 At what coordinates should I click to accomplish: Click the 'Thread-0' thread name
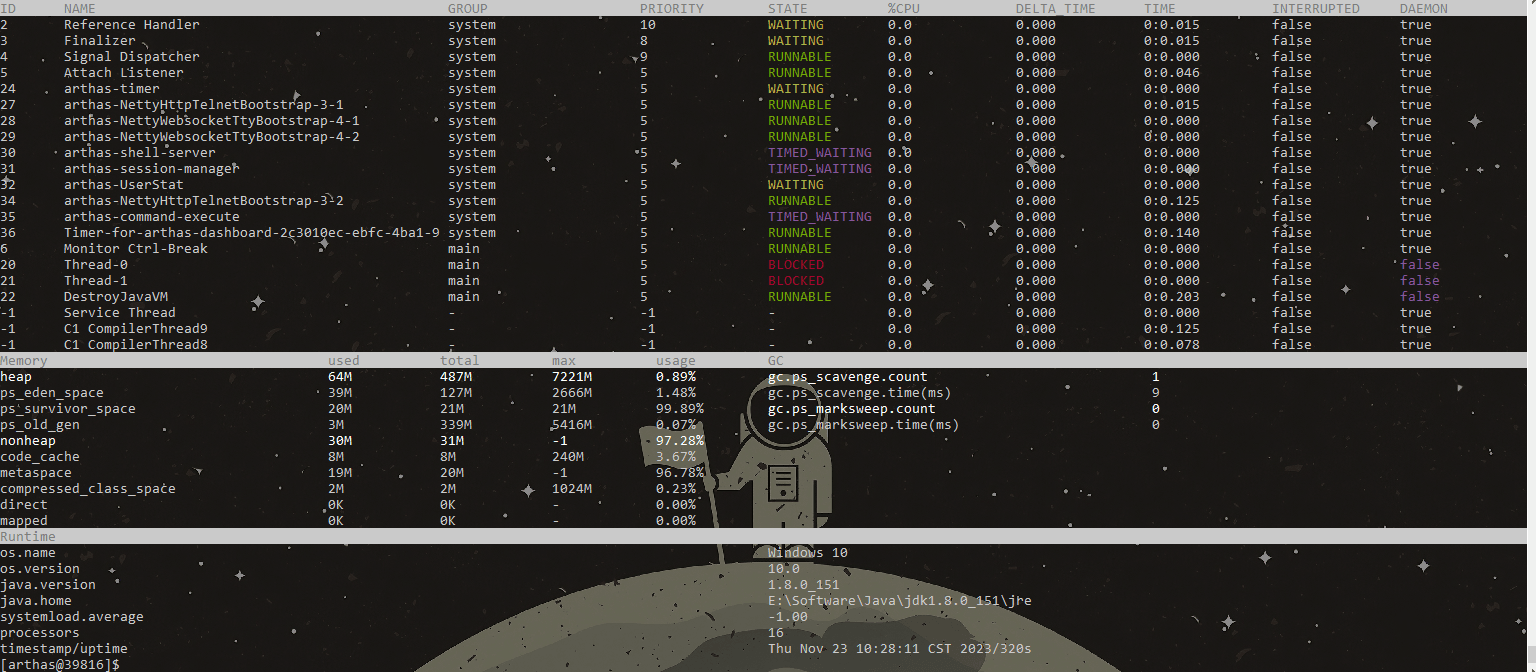click(x=96, y=265)
